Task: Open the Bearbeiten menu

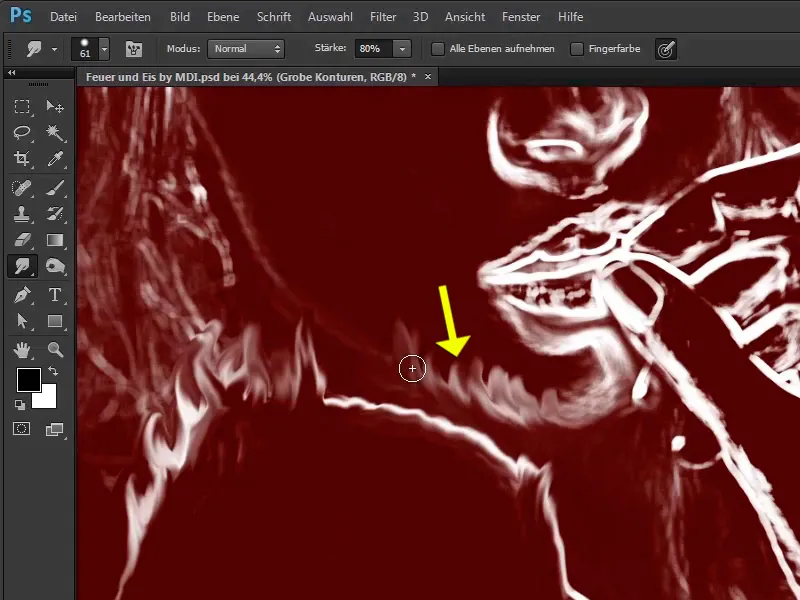Action: (x=123, y=17)
